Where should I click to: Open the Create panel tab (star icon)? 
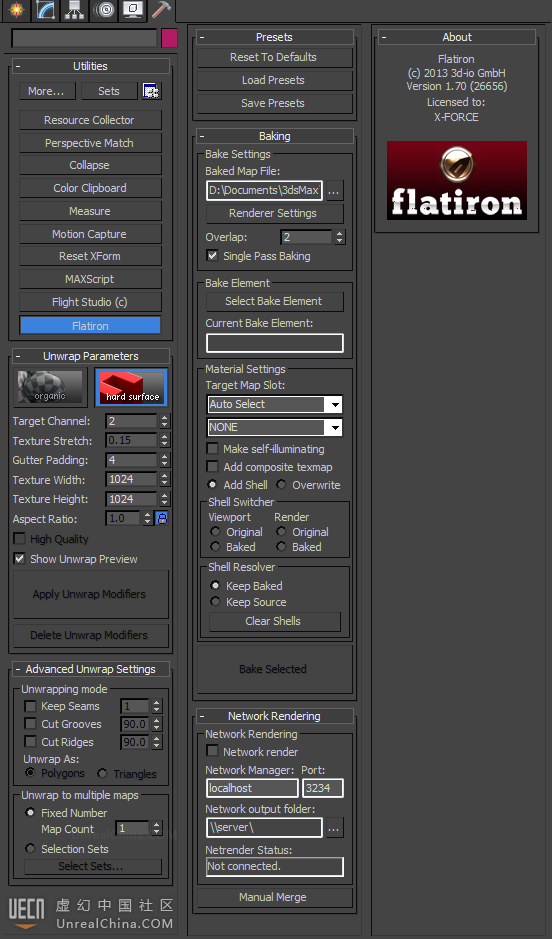click(x=16, y=10)
